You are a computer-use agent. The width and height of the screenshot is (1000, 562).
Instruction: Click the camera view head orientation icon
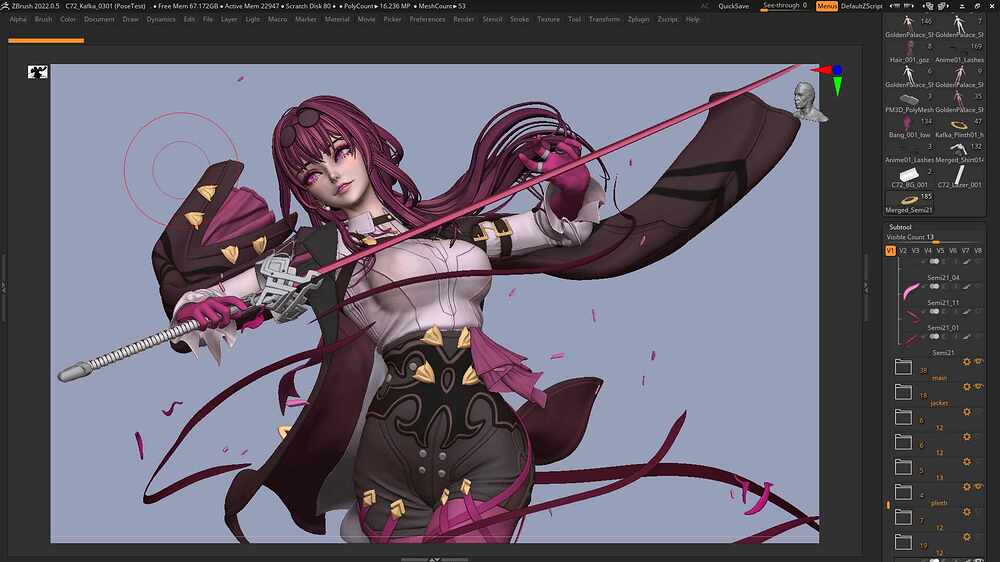[809, 102]
